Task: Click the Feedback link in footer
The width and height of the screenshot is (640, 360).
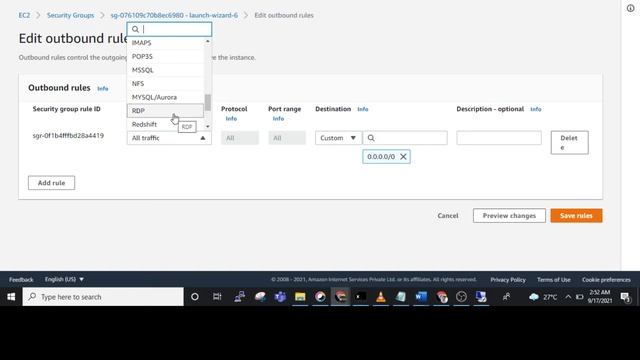Action: pyautogui.click(x=21, y=280)
